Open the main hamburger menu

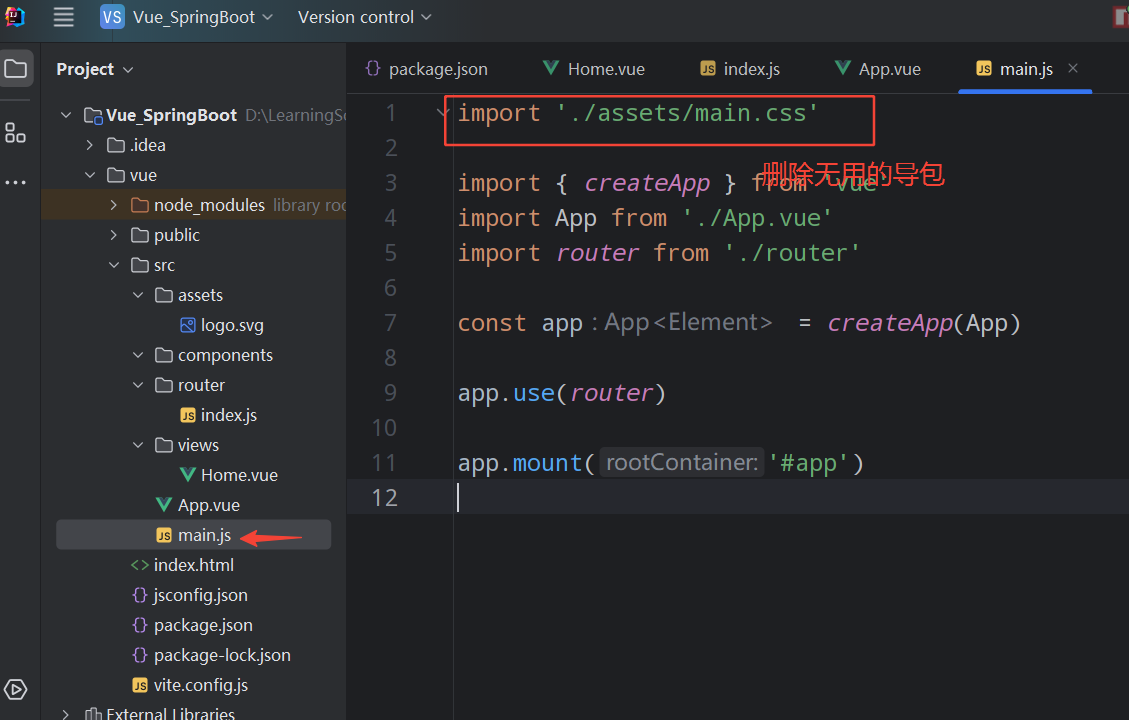point(63,17)
